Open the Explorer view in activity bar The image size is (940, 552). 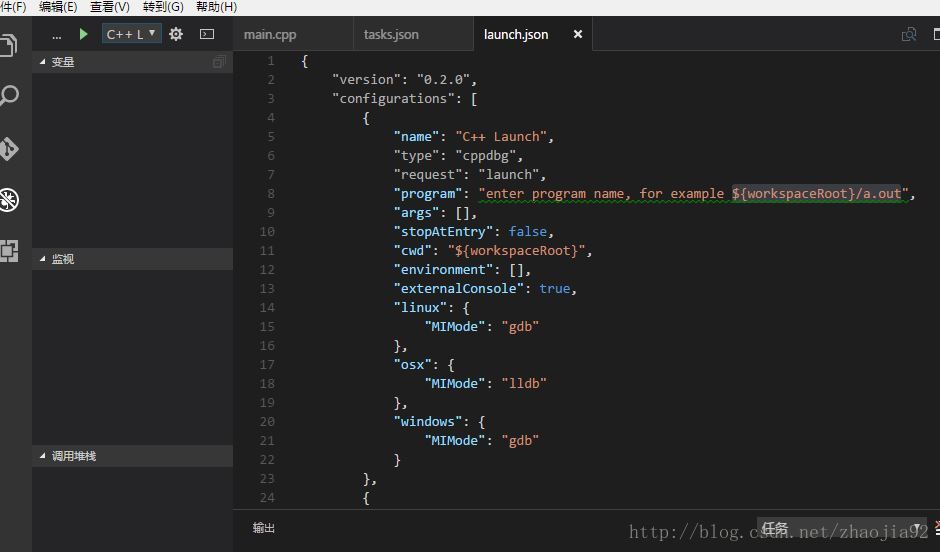click(x=9, y=45)
